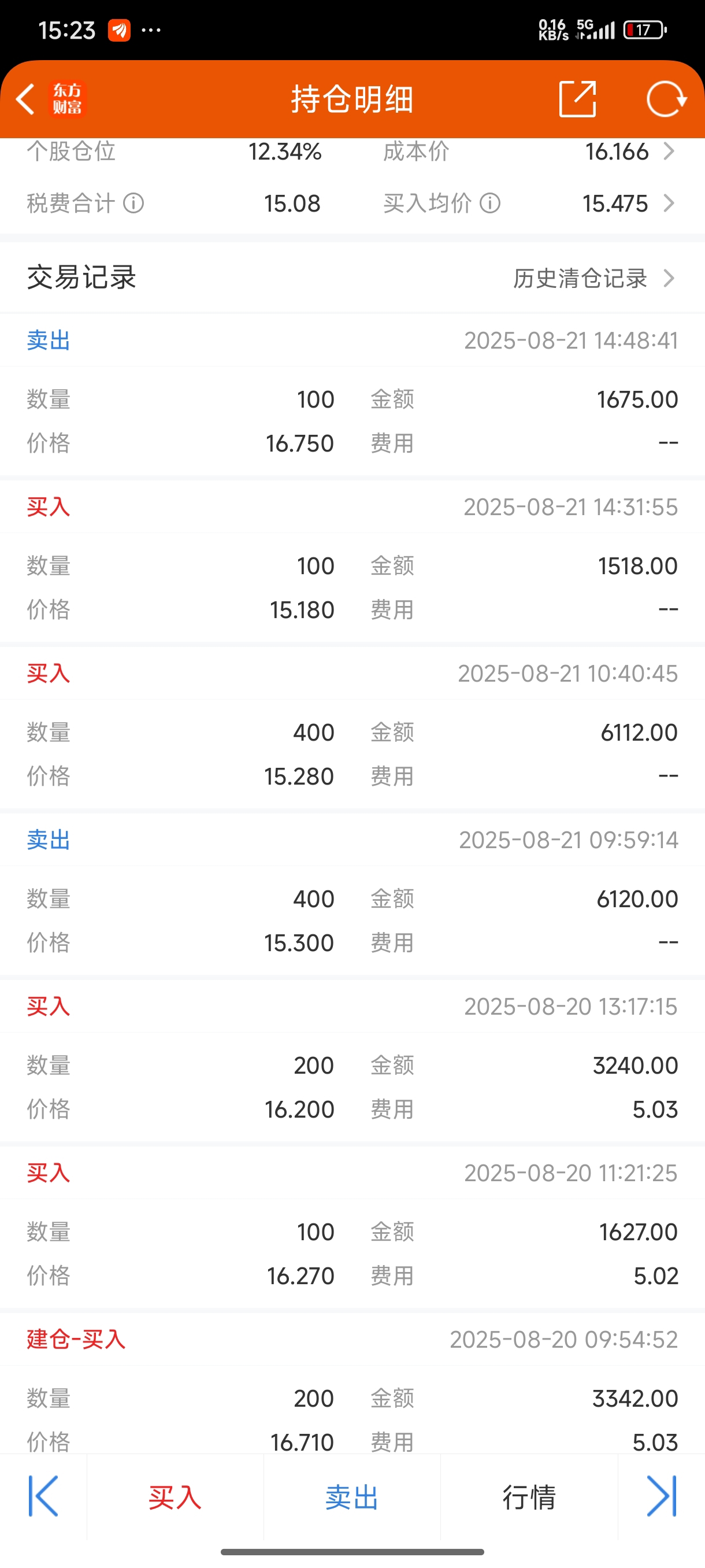This screenshot has width=705, height=1568.
Task: Jump to previous stock with left arrow
Action: [43, 1496]
